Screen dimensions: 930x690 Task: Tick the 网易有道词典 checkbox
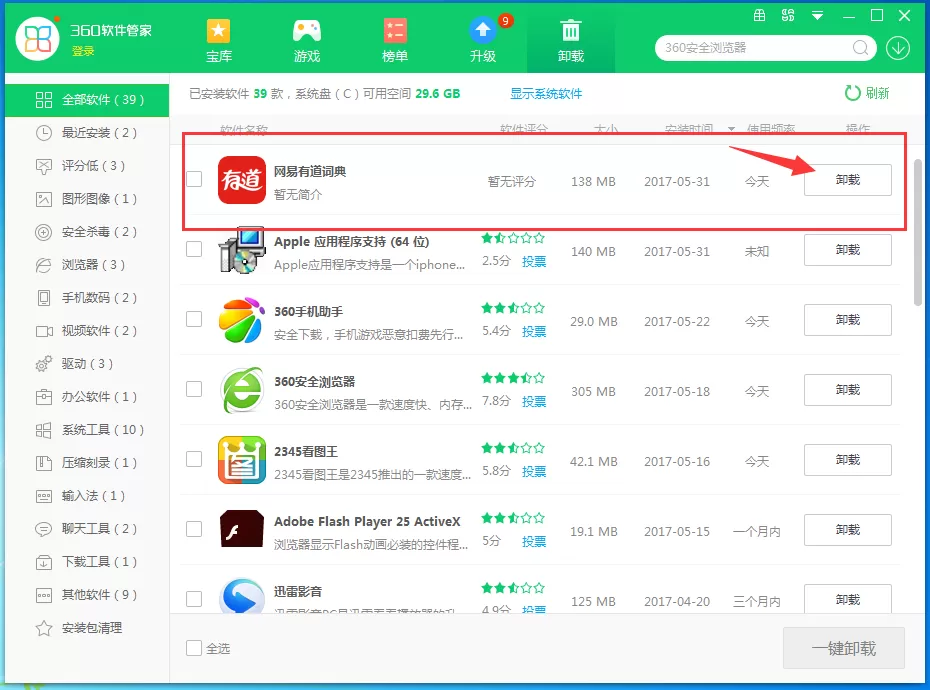coord(194,179)
